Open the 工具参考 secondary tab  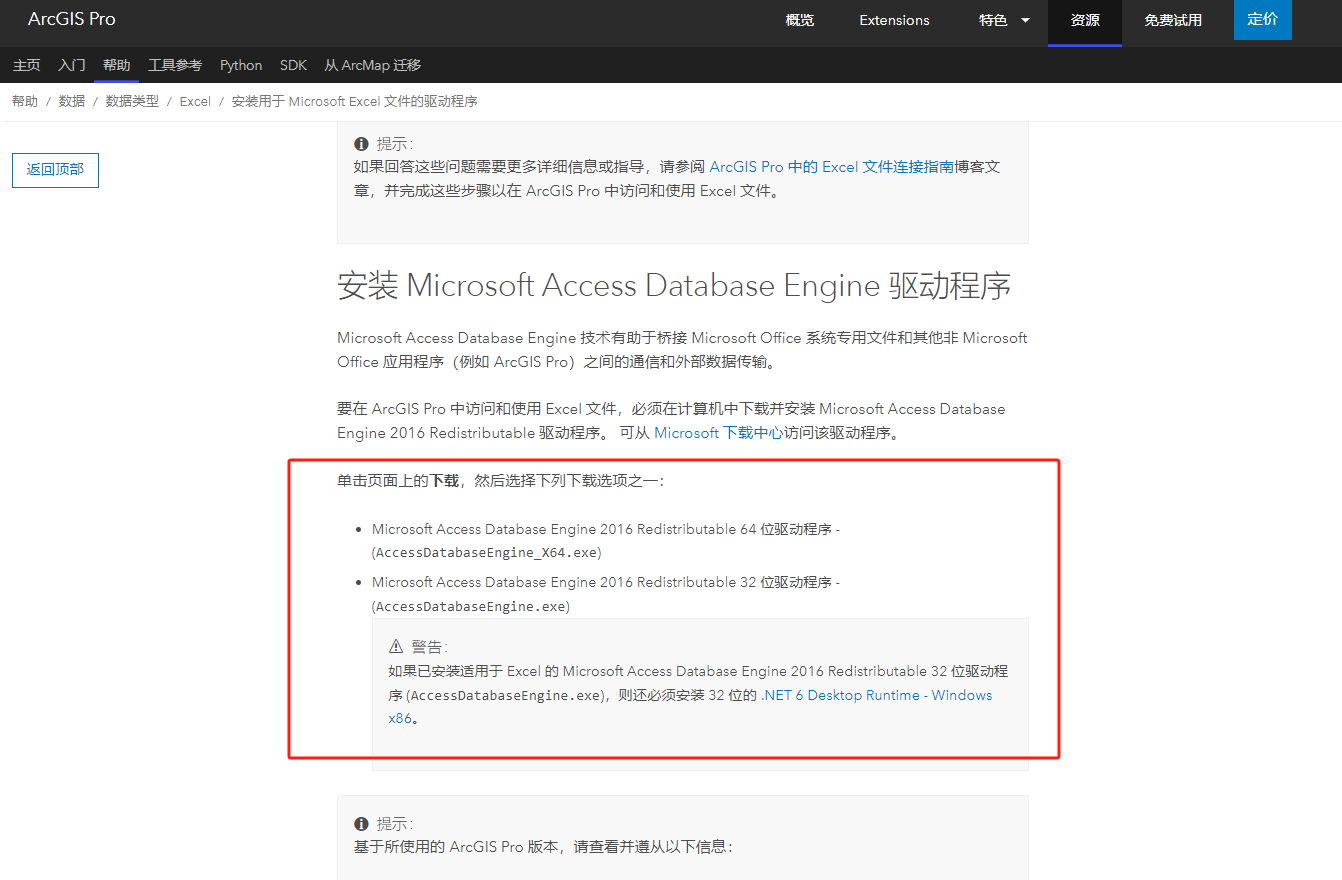(175, 65)
